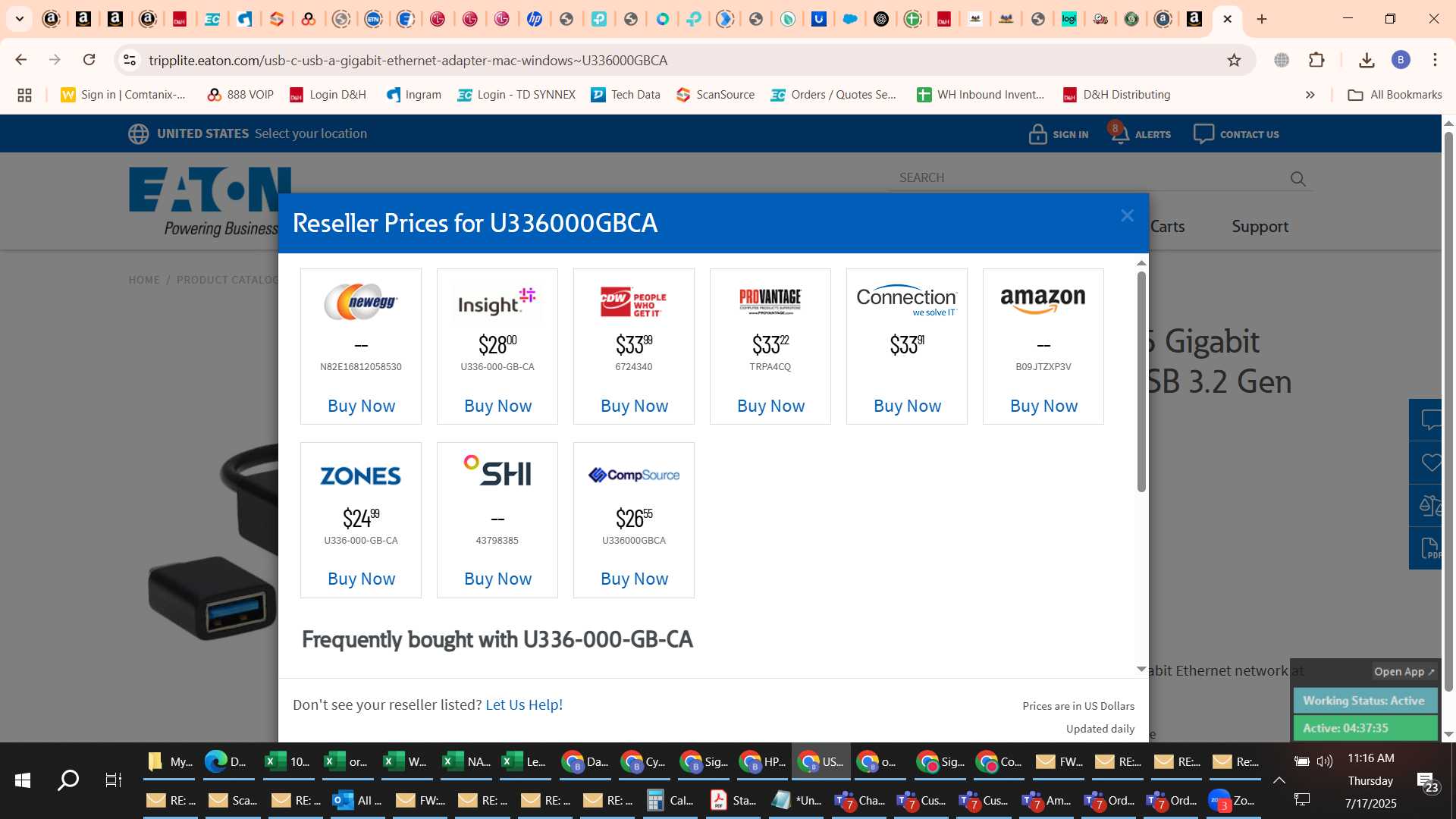Open Tech Data bookmark
The image size is (1456, 819).
[626, 95]
